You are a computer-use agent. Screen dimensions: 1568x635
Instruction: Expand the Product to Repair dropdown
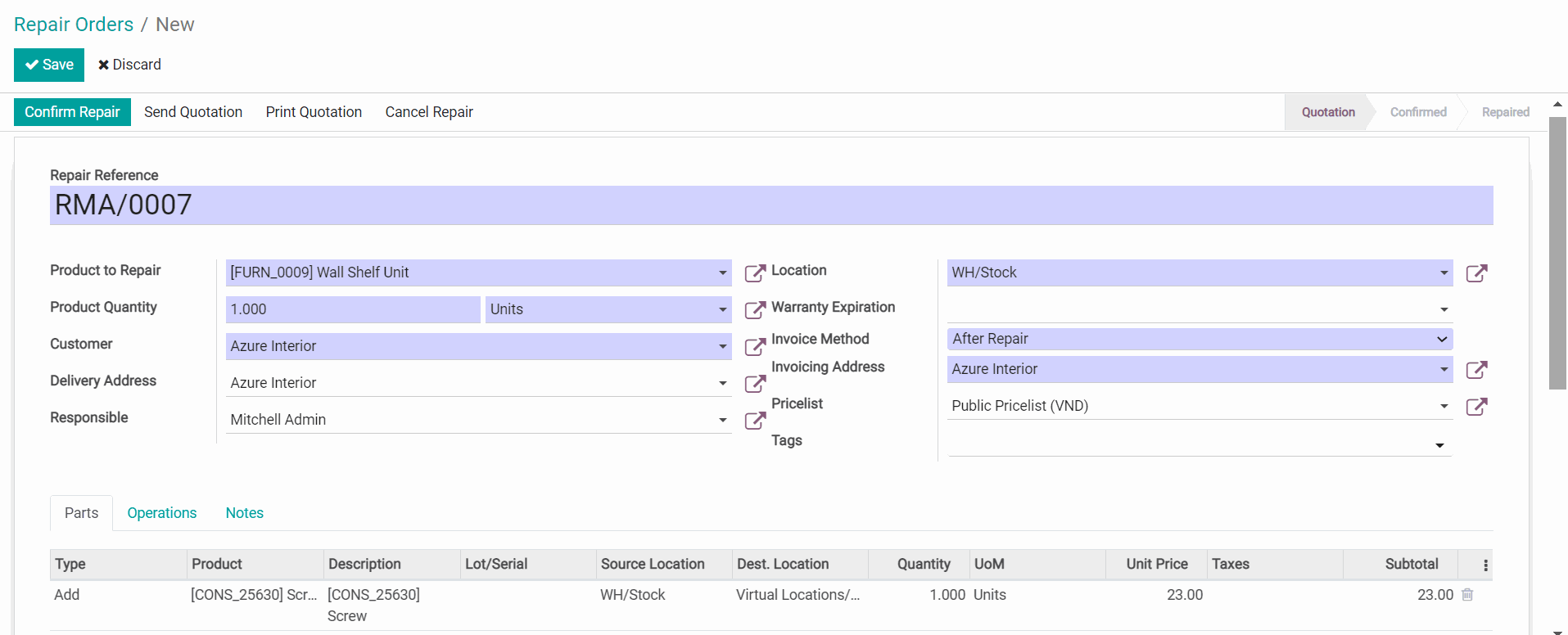click(722, 273)
